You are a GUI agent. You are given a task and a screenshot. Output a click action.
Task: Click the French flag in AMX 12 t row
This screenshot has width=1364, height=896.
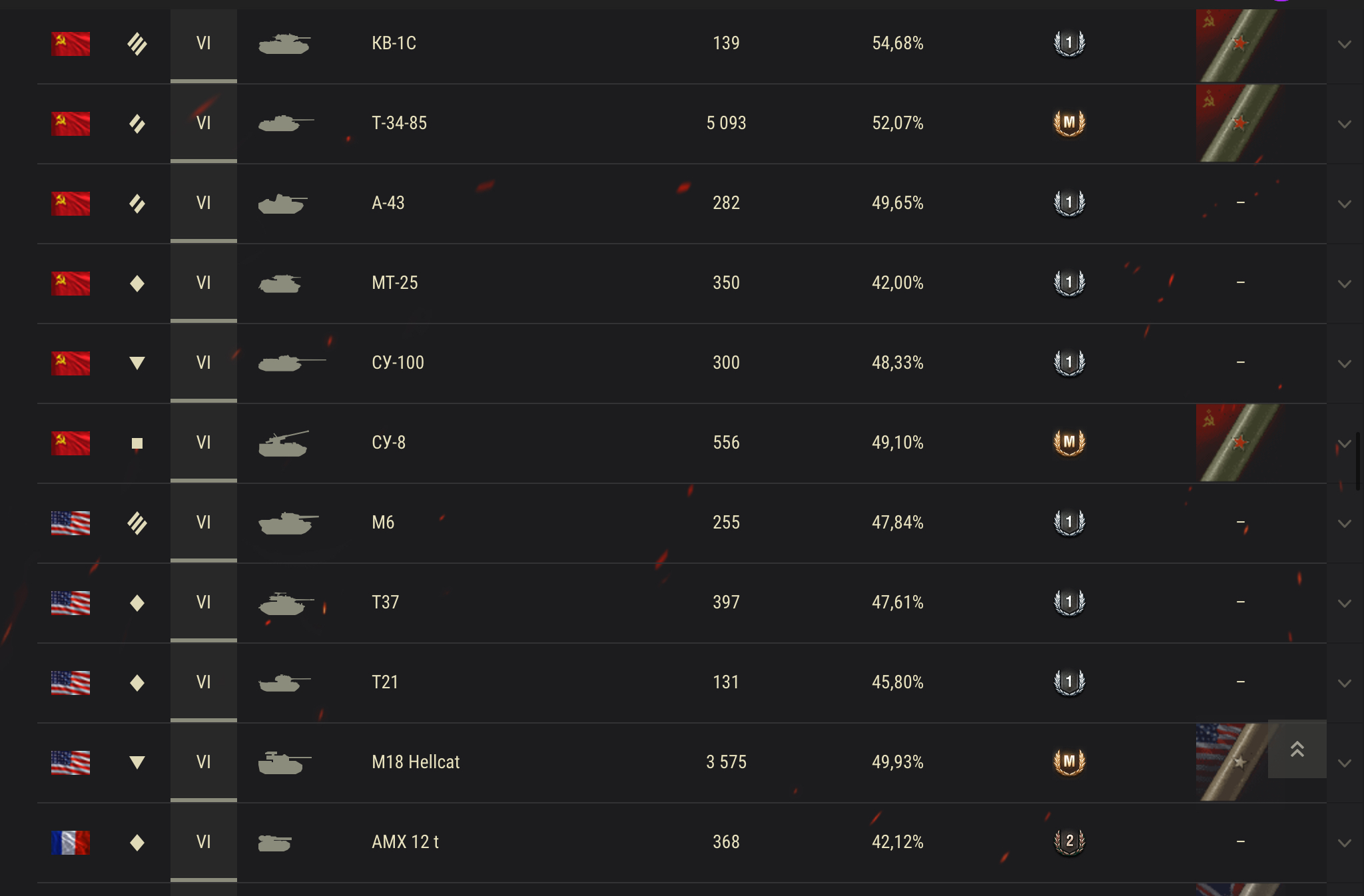71,843
